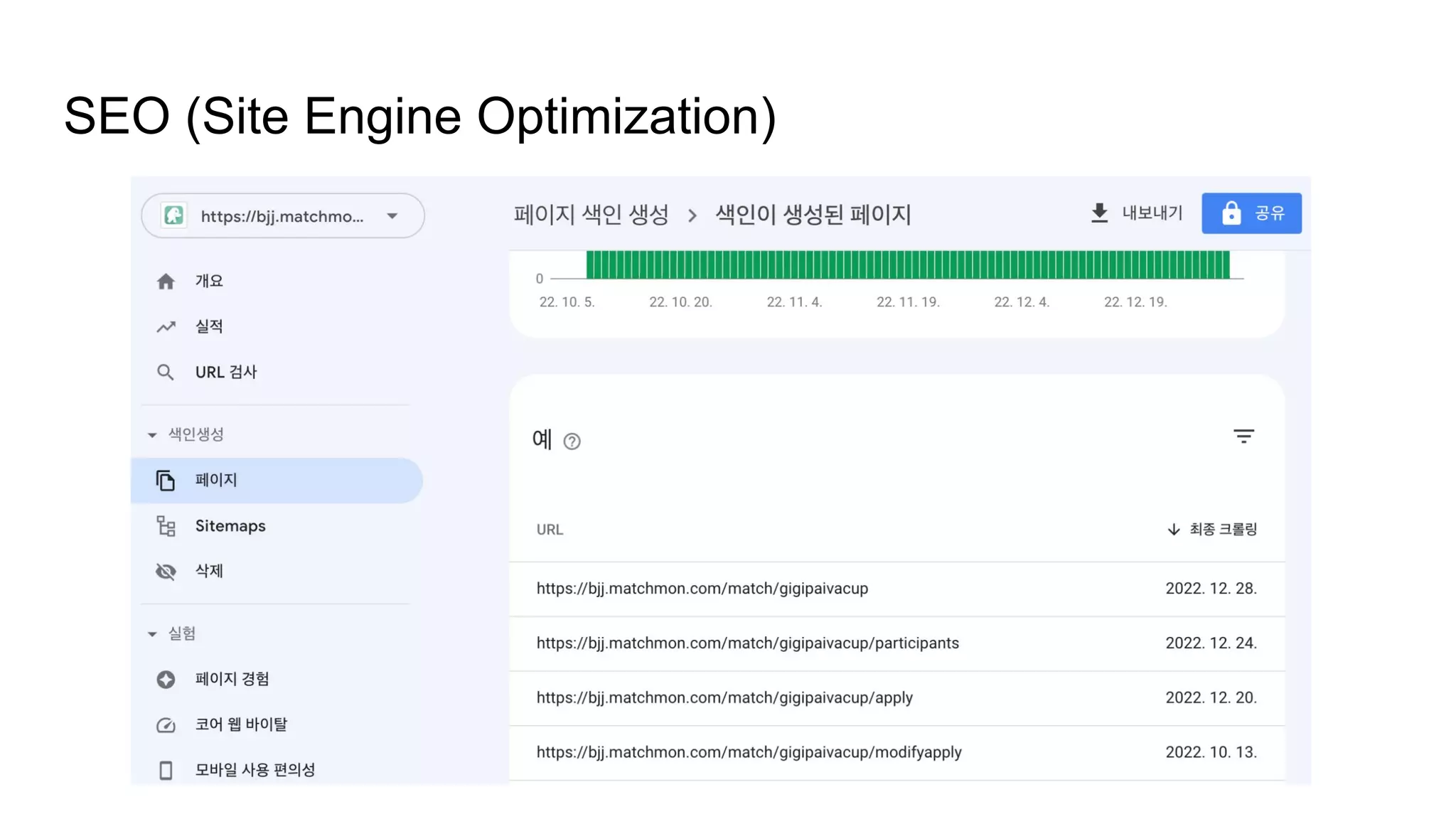The image size is (1456, 819).
Task: Click the home icon beside 개요
Action: [166, 282]
